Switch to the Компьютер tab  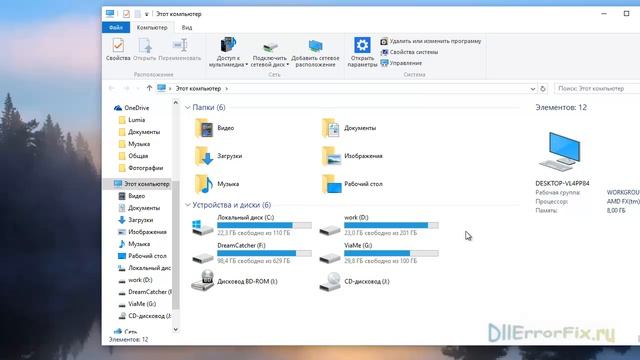point(152,27)
